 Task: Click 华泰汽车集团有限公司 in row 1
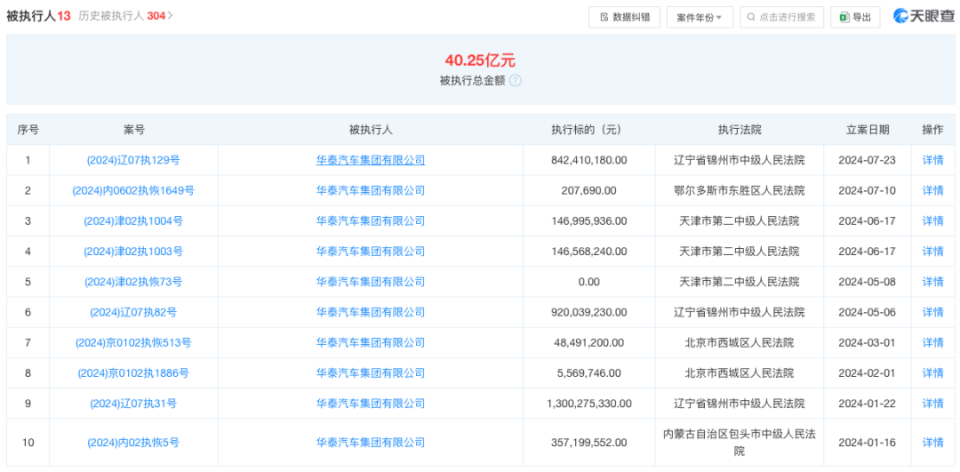(x=371, y=160)
